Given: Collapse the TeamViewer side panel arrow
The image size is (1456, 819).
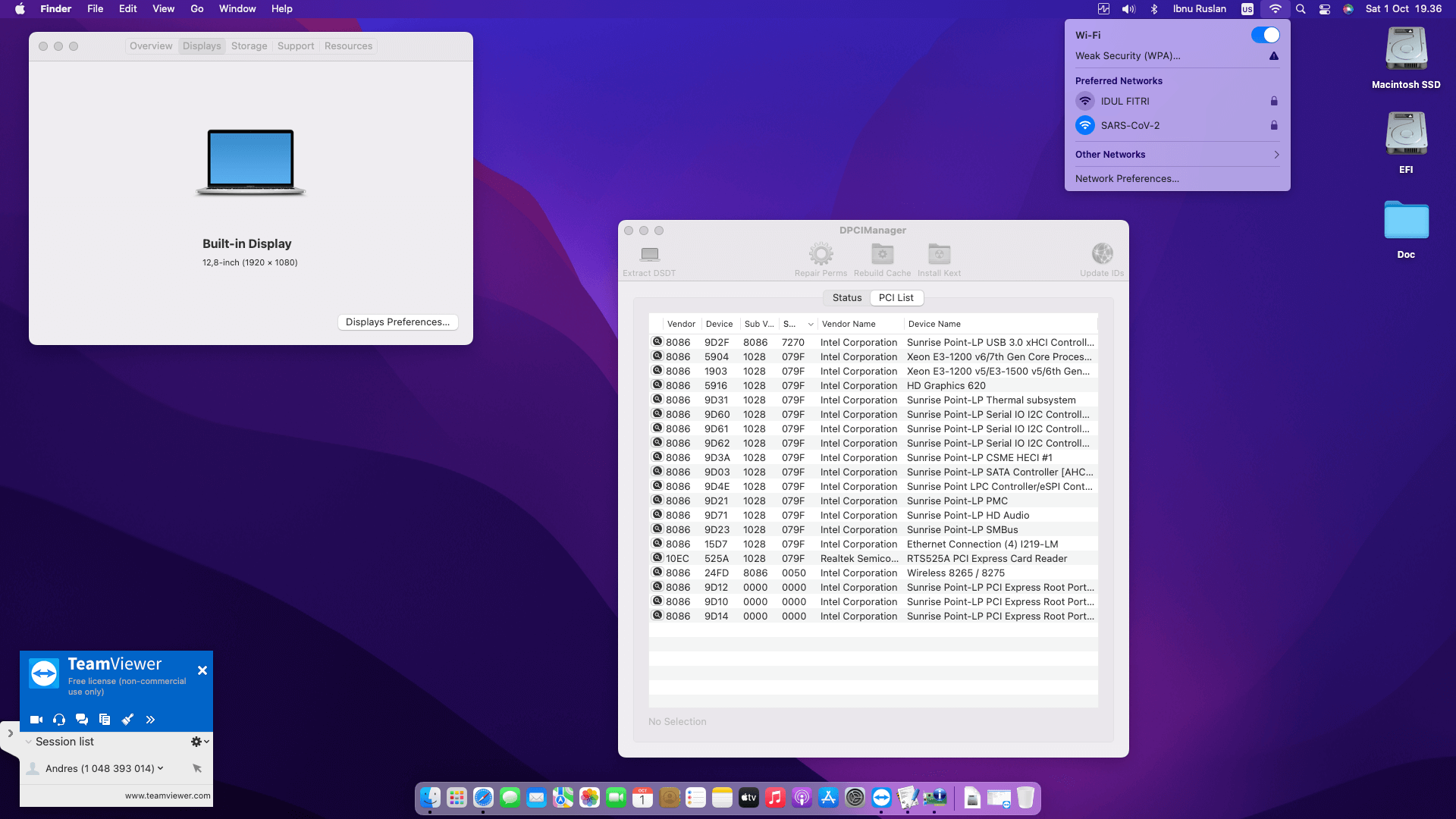Looking at the screenshot, I should [x=10, y=733].
